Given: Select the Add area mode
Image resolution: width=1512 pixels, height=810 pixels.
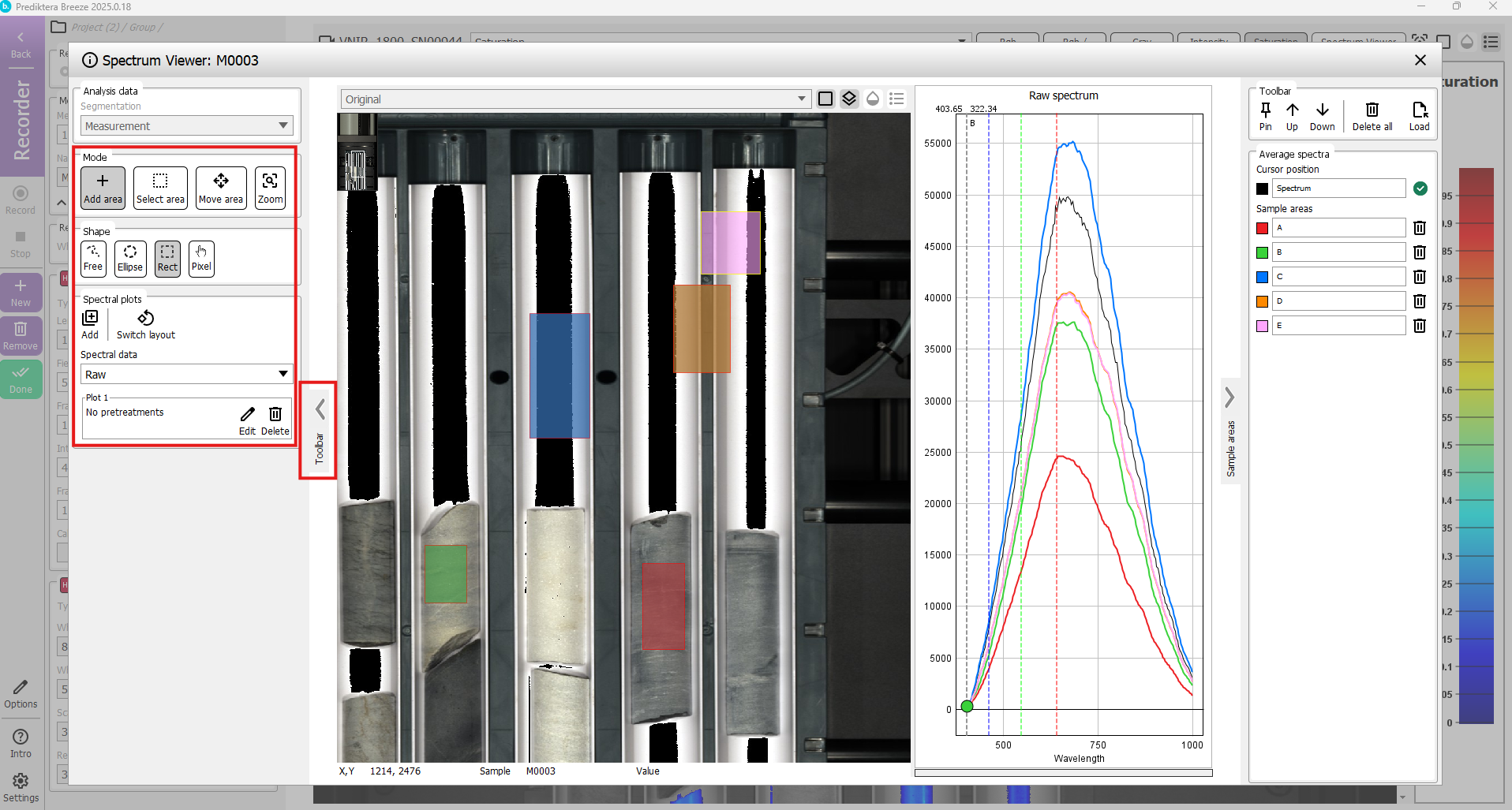Looking at the screenshot, I should click(103, 188).
